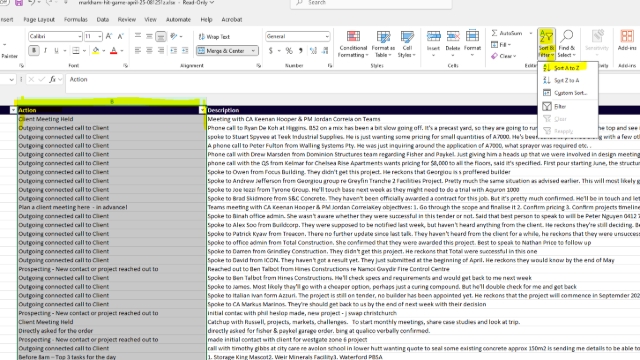Viewport: 640px width, 360px height.
Task: Select Top Align icon
Action: [x=138, y=36]
